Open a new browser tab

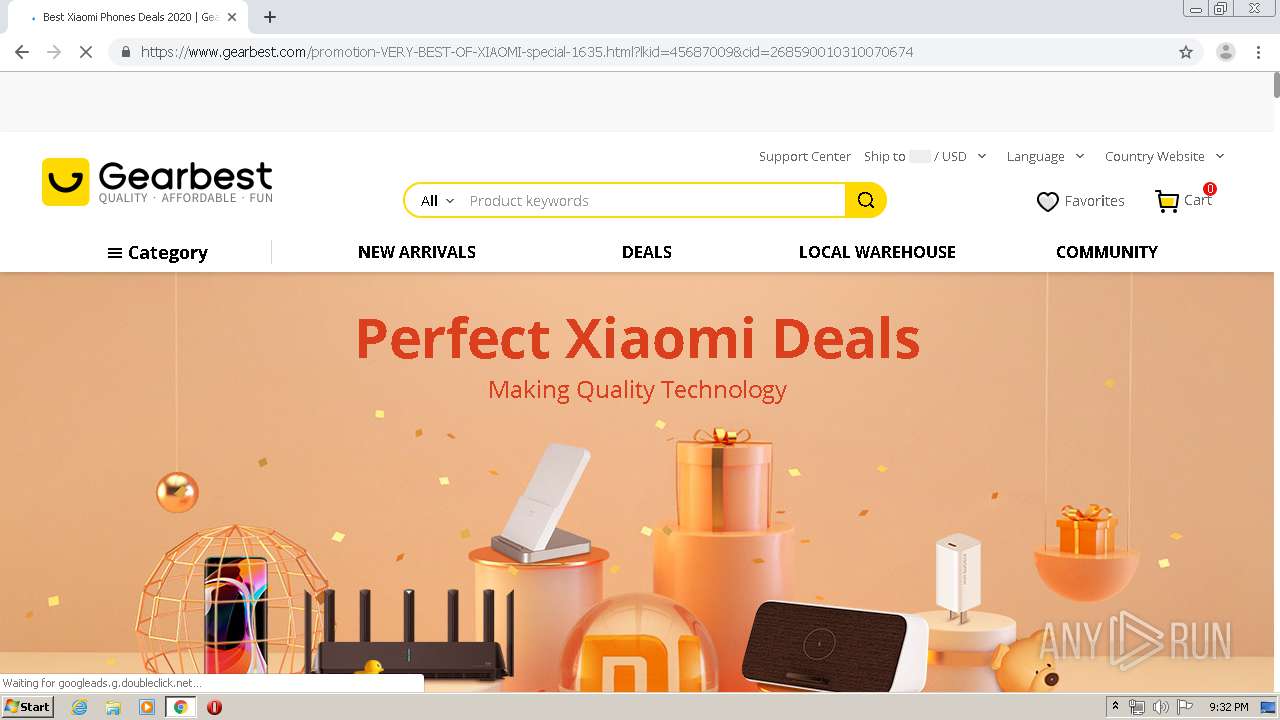[269, 17]
